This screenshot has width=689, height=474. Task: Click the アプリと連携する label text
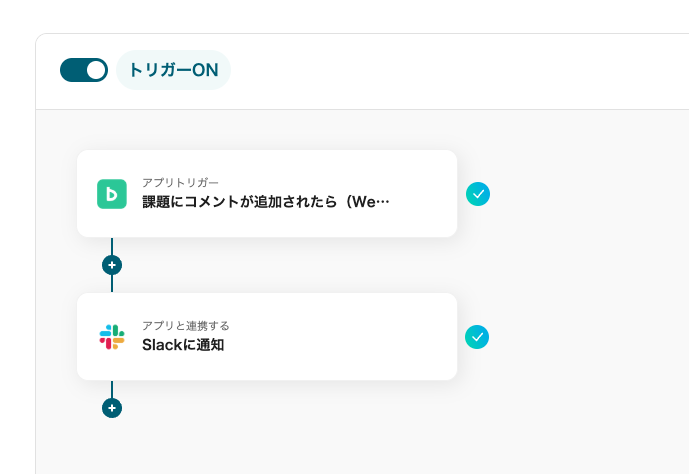[186, 325]
